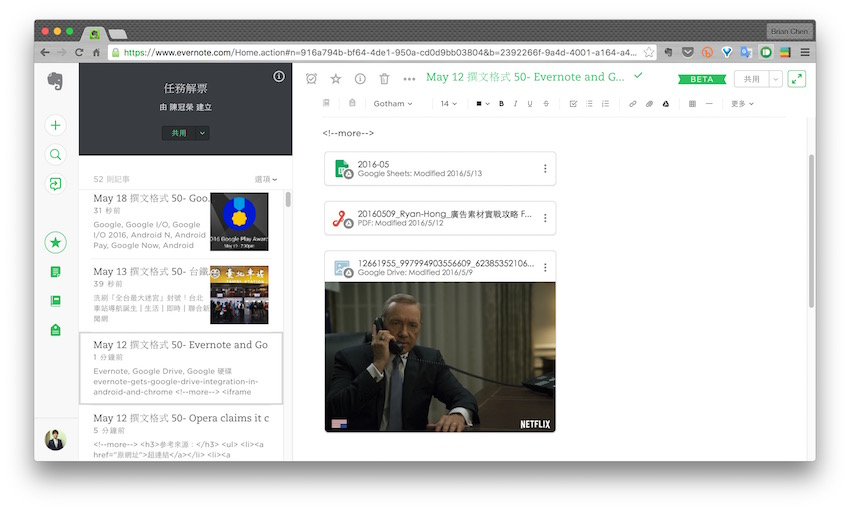Insert from Google Drive icon
The width and height of the screenshot is (850, 510).
(666, 104)
